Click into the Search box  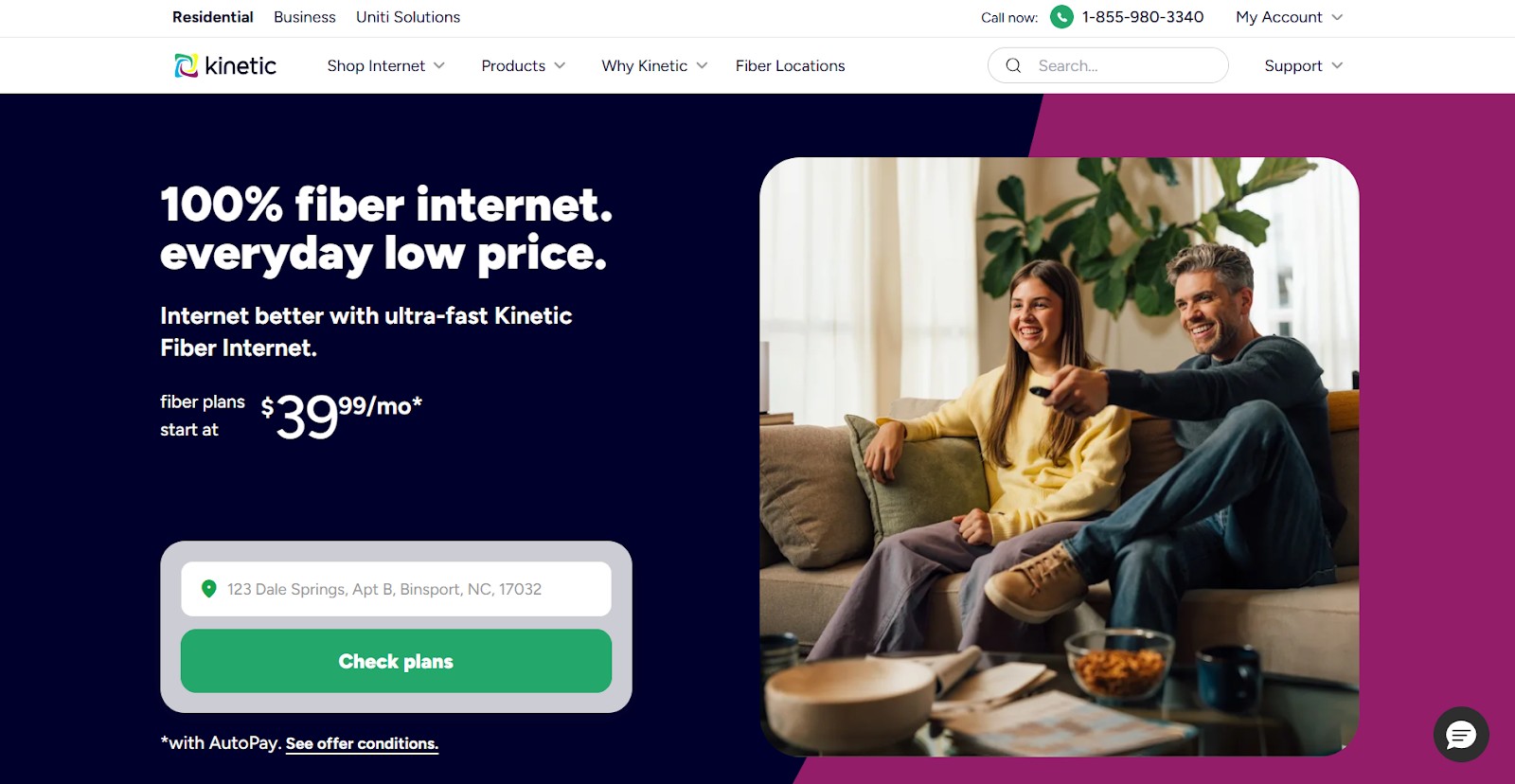(x=1108, y=65)
